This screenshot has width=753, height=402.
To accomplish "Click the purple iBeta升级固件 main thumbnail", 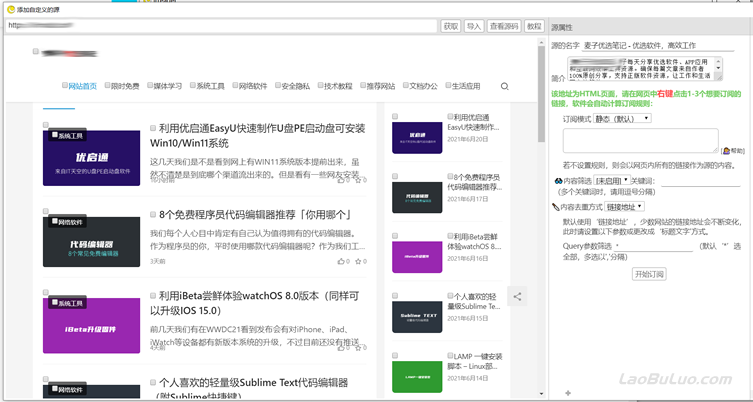I will [x=91, y=325].
